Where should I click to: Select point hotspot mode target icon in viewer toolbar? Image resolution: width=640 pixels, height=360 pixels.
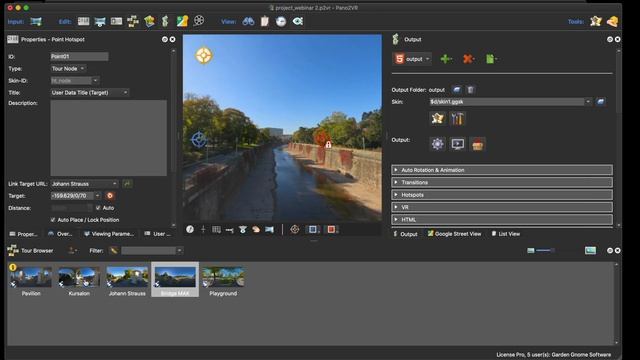(295, 229)
